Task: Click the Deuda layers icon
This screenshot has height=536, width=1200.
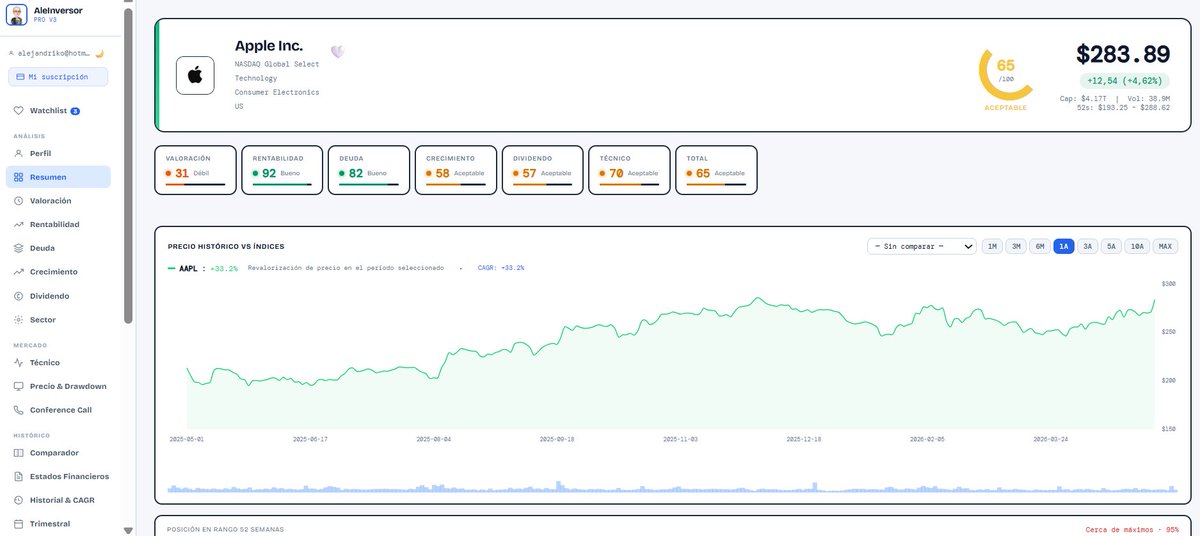Action: coord(19,248)
